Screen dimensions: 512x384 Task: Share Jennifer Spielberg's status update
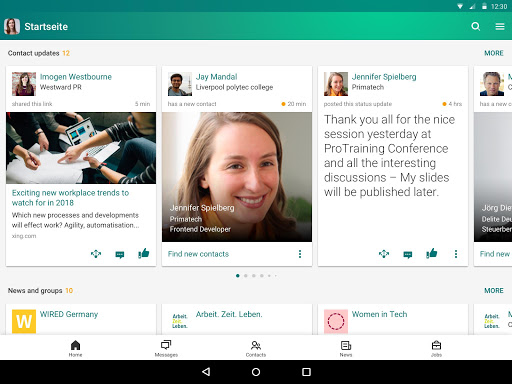tap(384, 254)
